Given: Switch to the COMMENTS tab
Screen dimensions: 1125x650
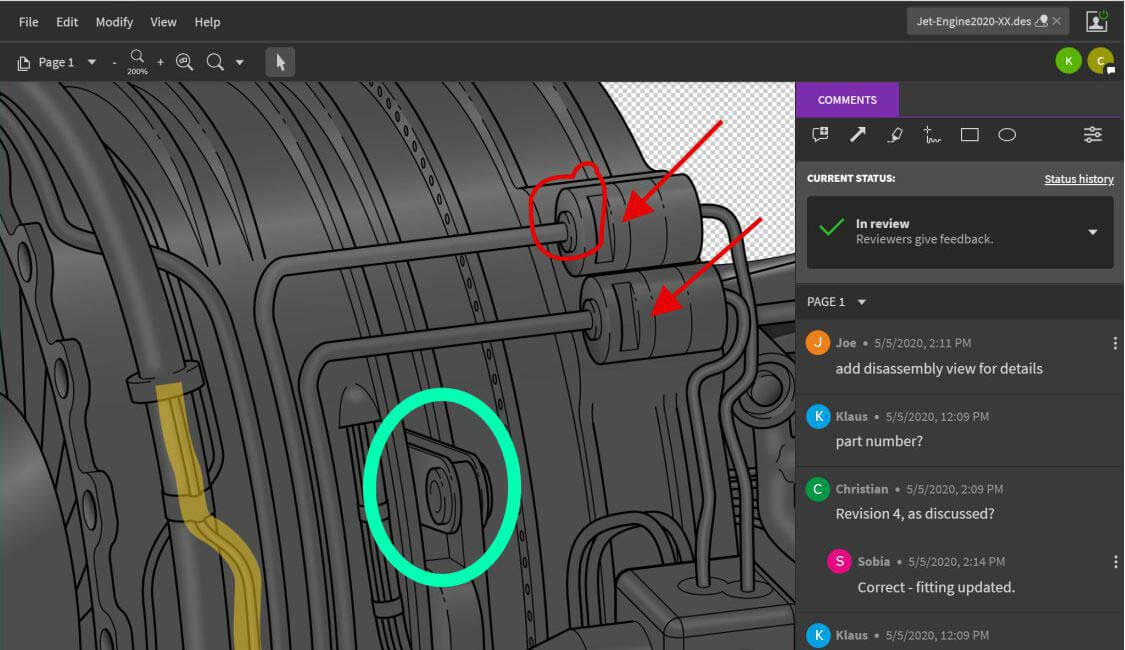Looking at the screenshot, I should tap(847, 100).
